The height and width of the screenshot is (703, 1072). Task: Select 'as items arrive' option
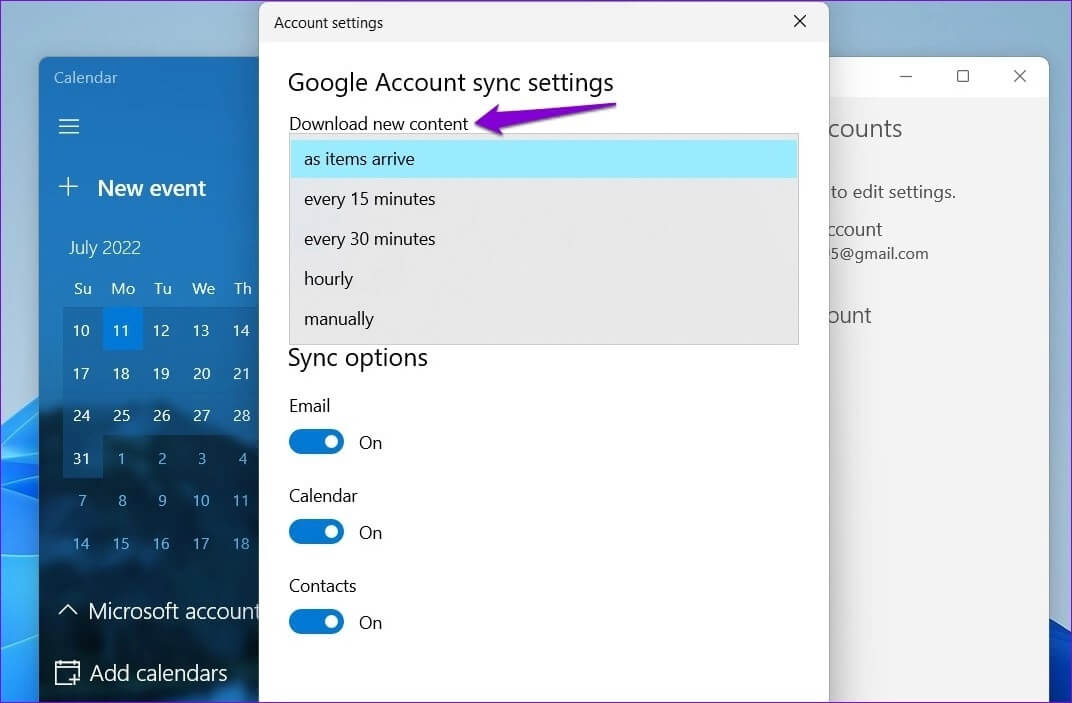tap(544, 159)
